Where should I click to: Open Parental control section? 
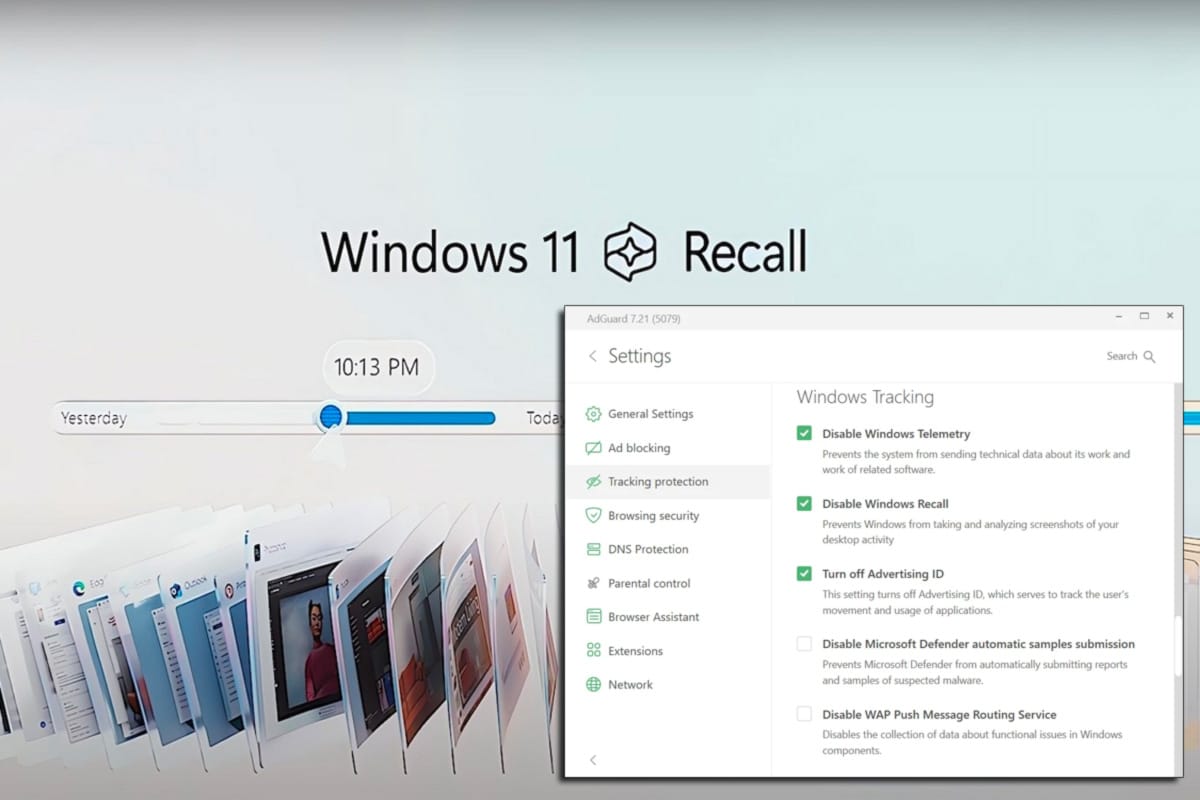(668, 583)
